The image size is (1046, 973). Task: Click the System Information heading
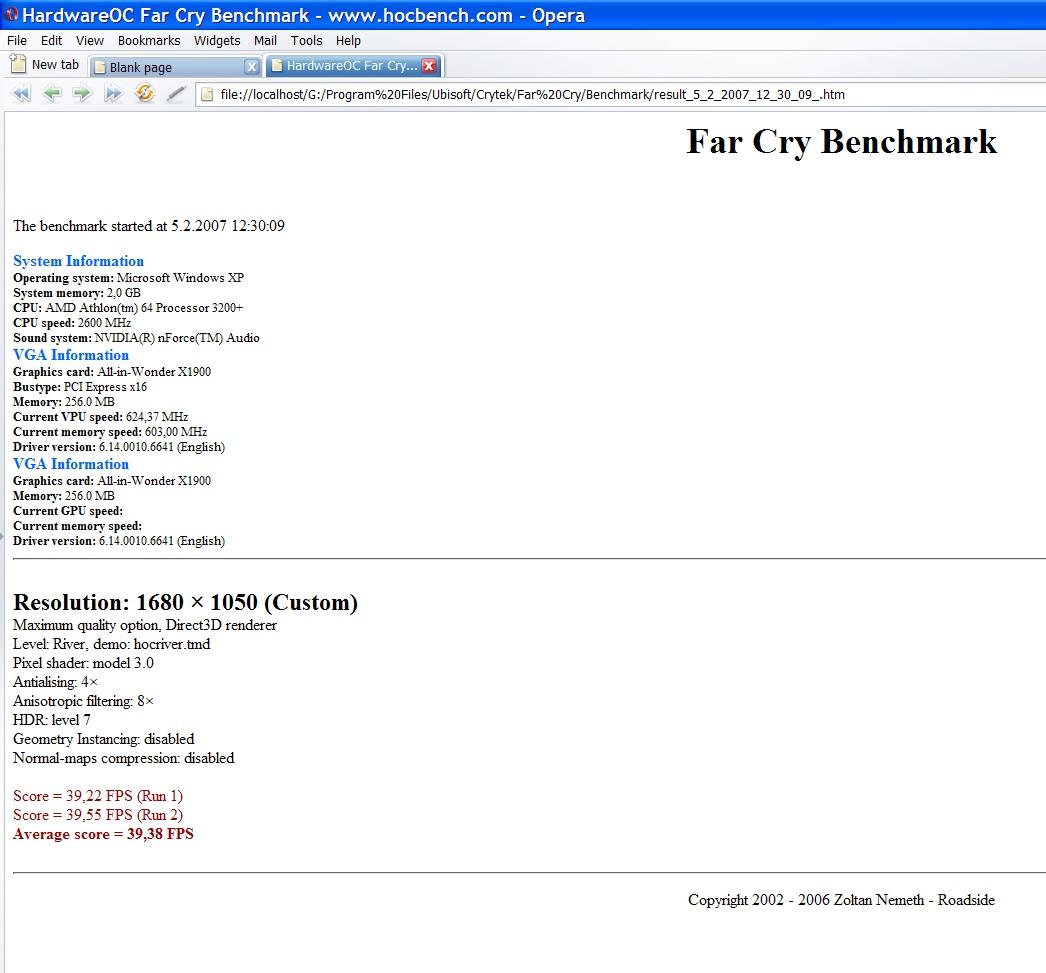click(78, 261)
